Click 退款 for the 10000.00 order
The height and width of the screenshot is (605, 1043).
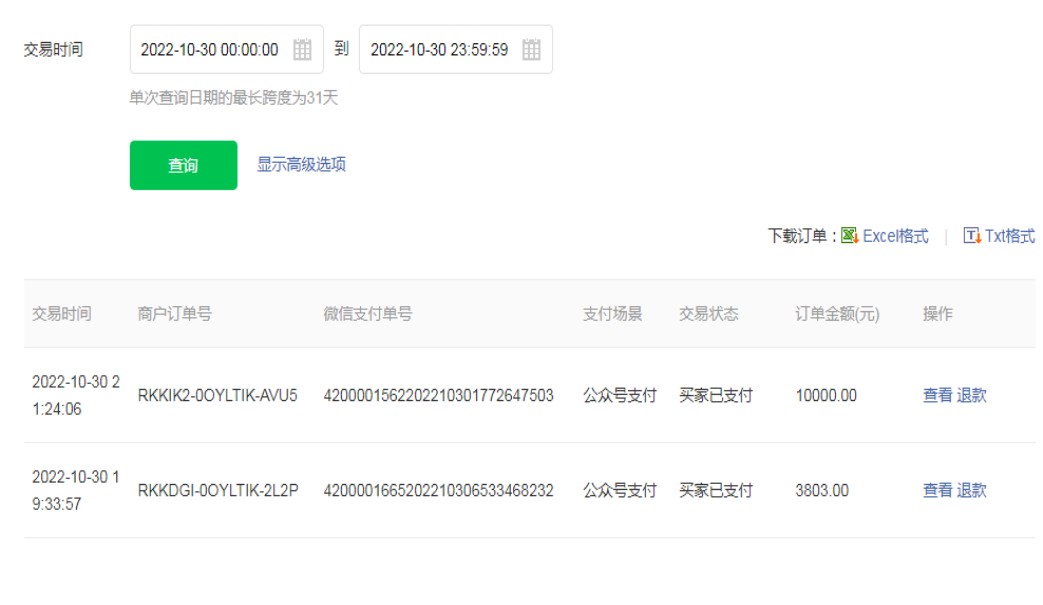(x=971, y=395)
